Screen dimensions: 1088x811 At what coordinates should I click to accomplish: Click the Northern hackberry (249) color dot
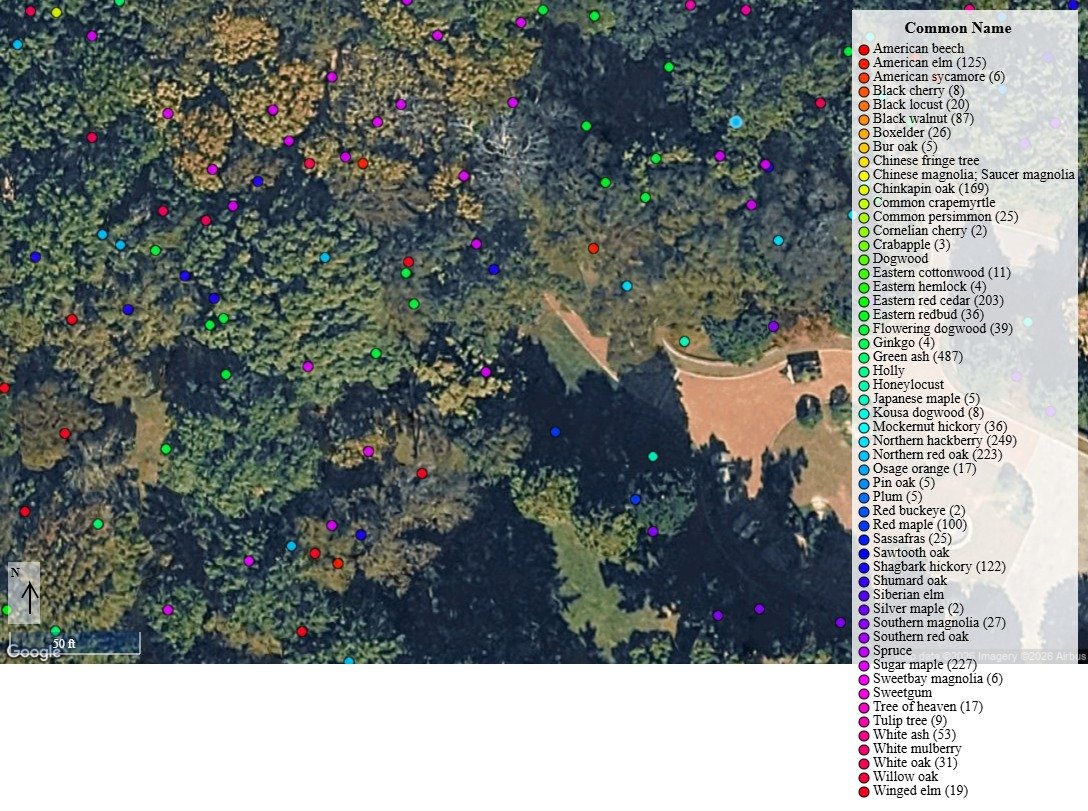click(864, 441)
